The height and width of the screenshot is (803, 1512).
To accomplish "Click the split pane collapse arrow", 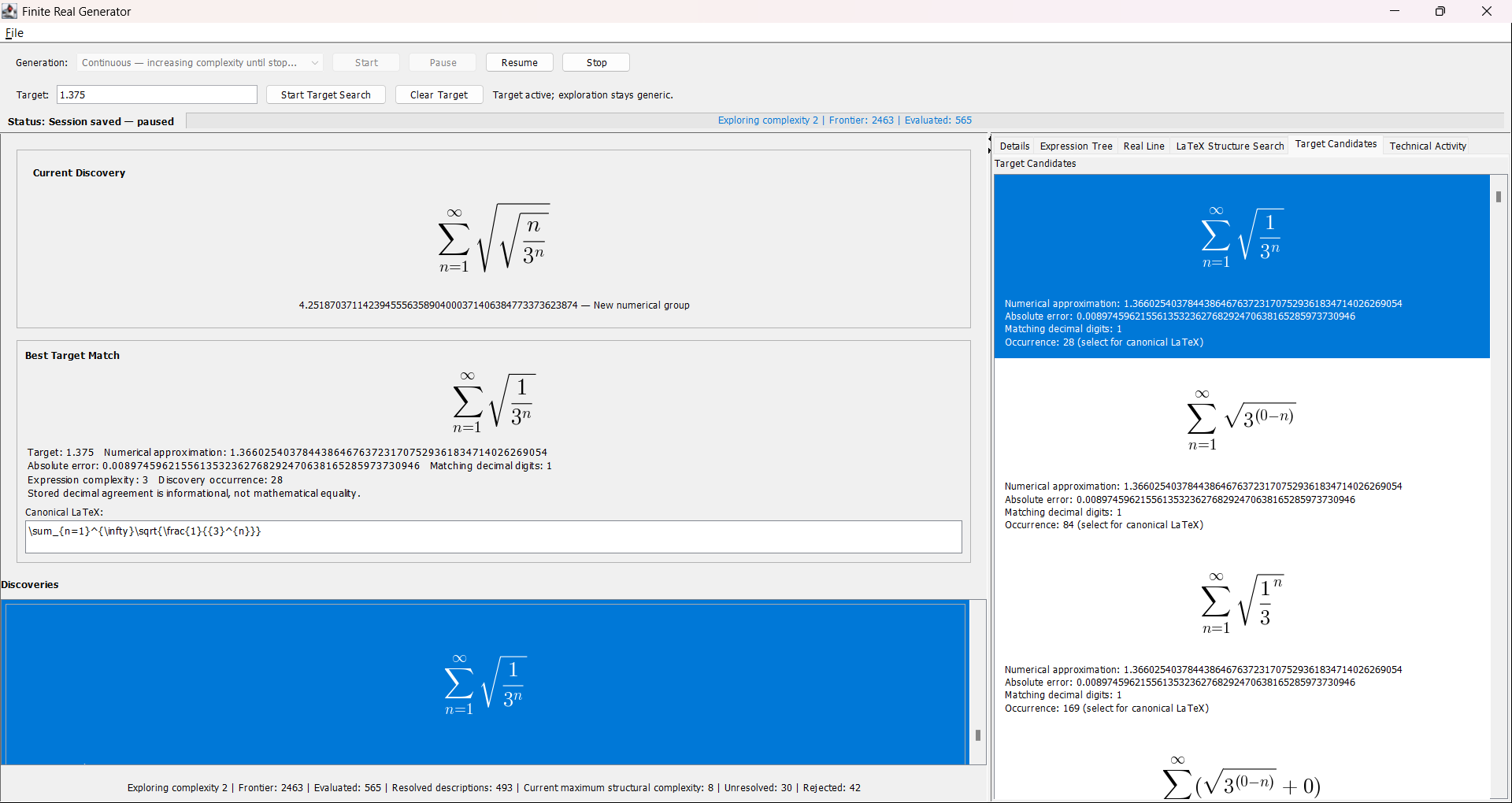I will (990, 139).
